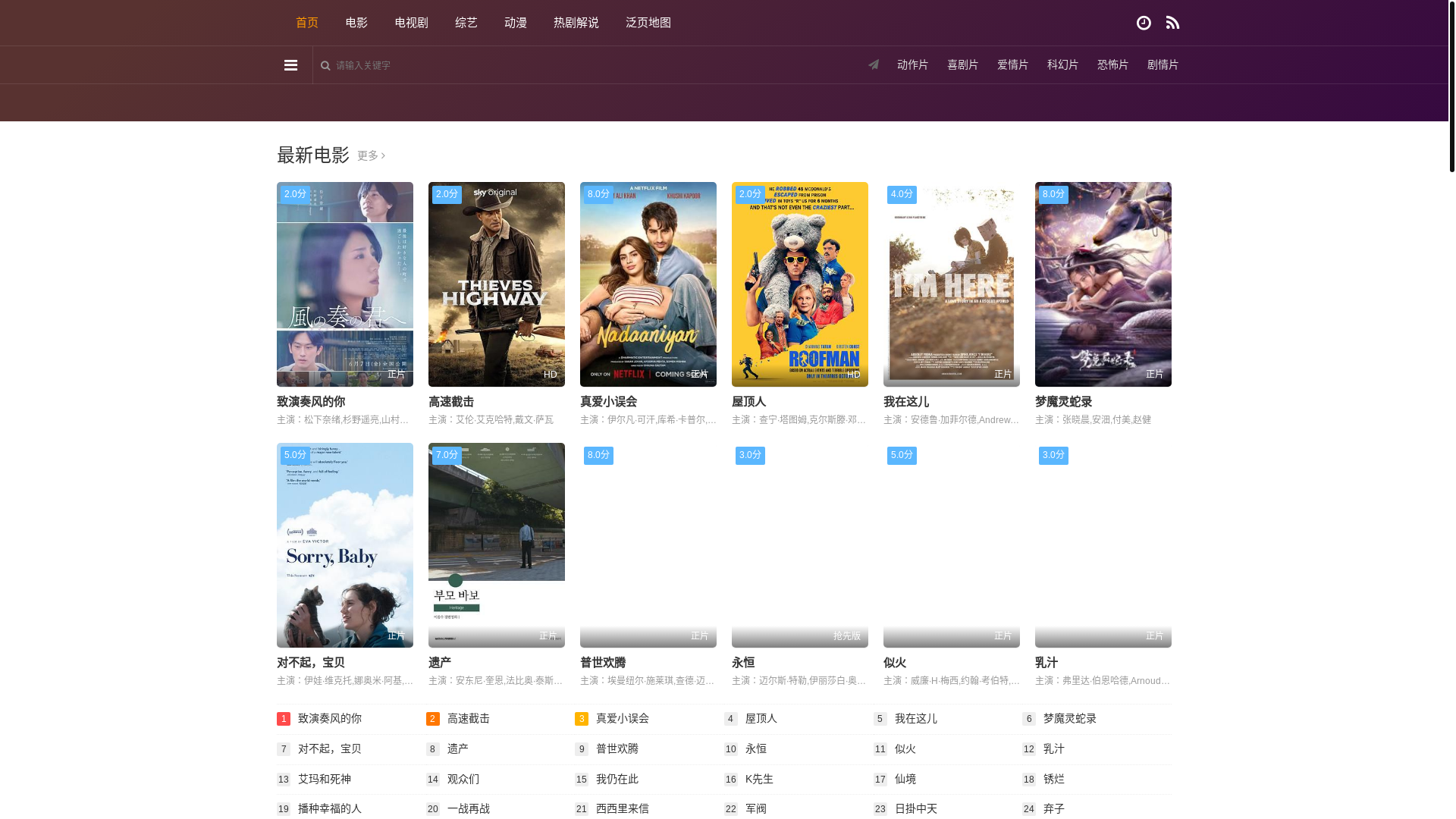Select ranked item 19 播种幸福的人
This screenshot has height=819, width=1456.
(330, 809)
